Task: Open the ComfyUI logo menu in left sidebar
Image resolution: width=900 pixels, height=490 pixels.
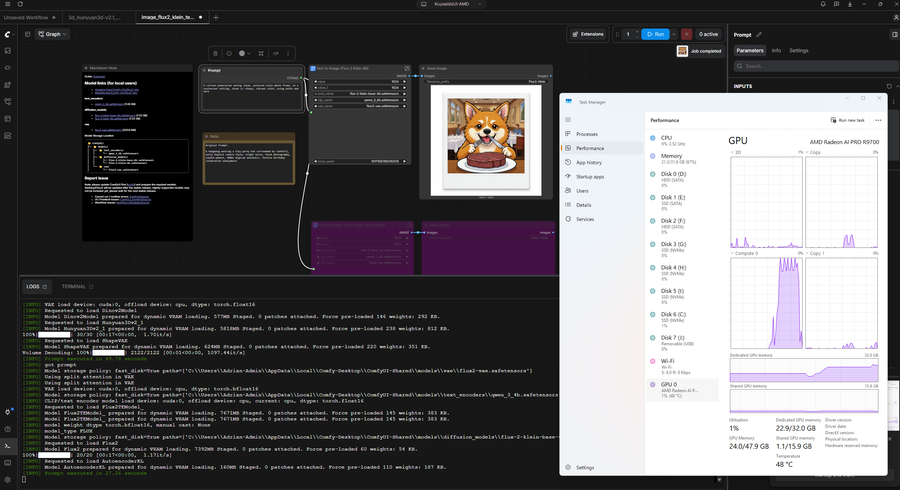Action: click(7, 34)
